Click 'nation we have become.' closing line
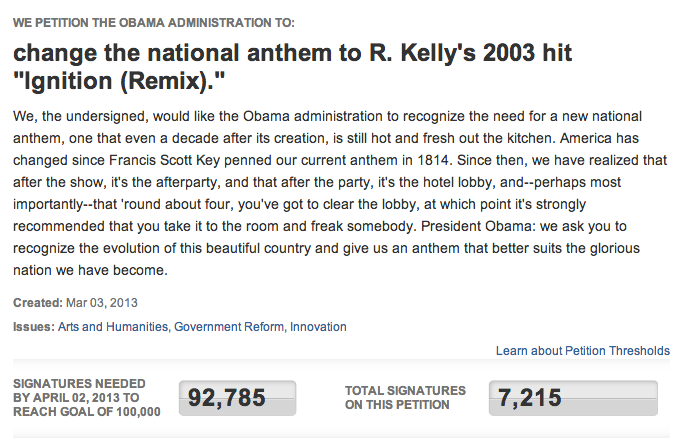The height and width of the screenshot is (440, 691). [90, 270]
